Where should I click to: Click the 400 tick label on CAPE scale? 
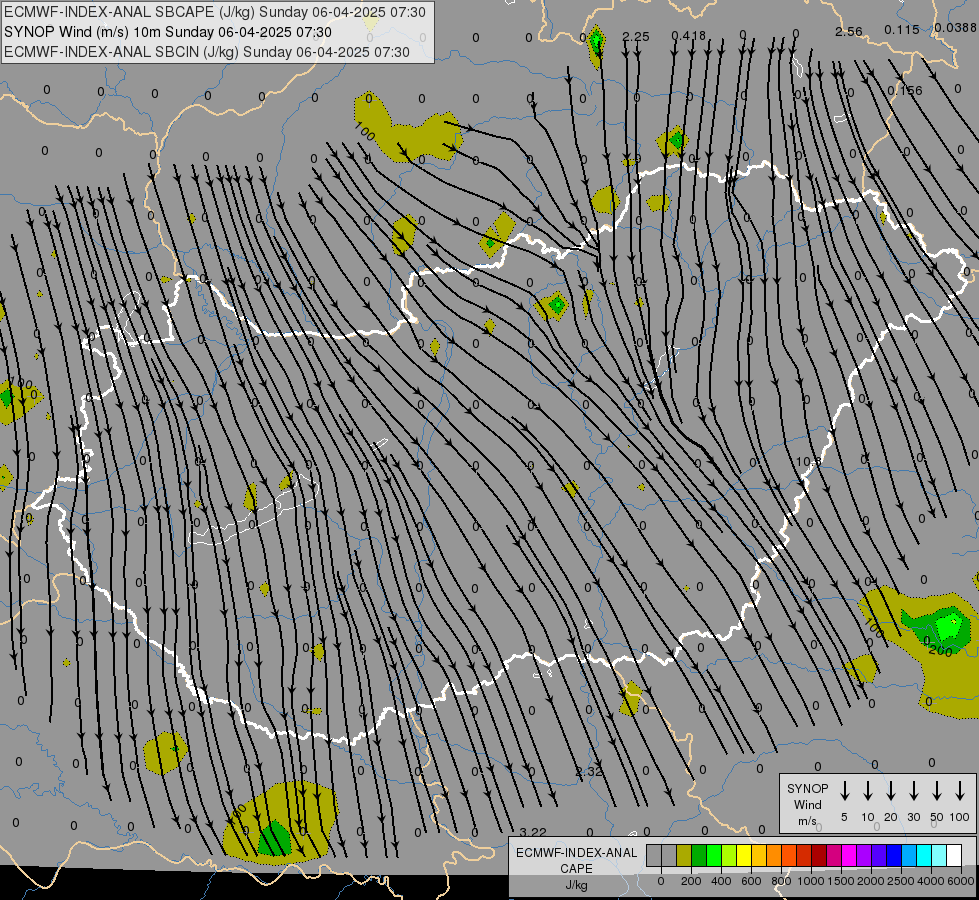[721, 881]
